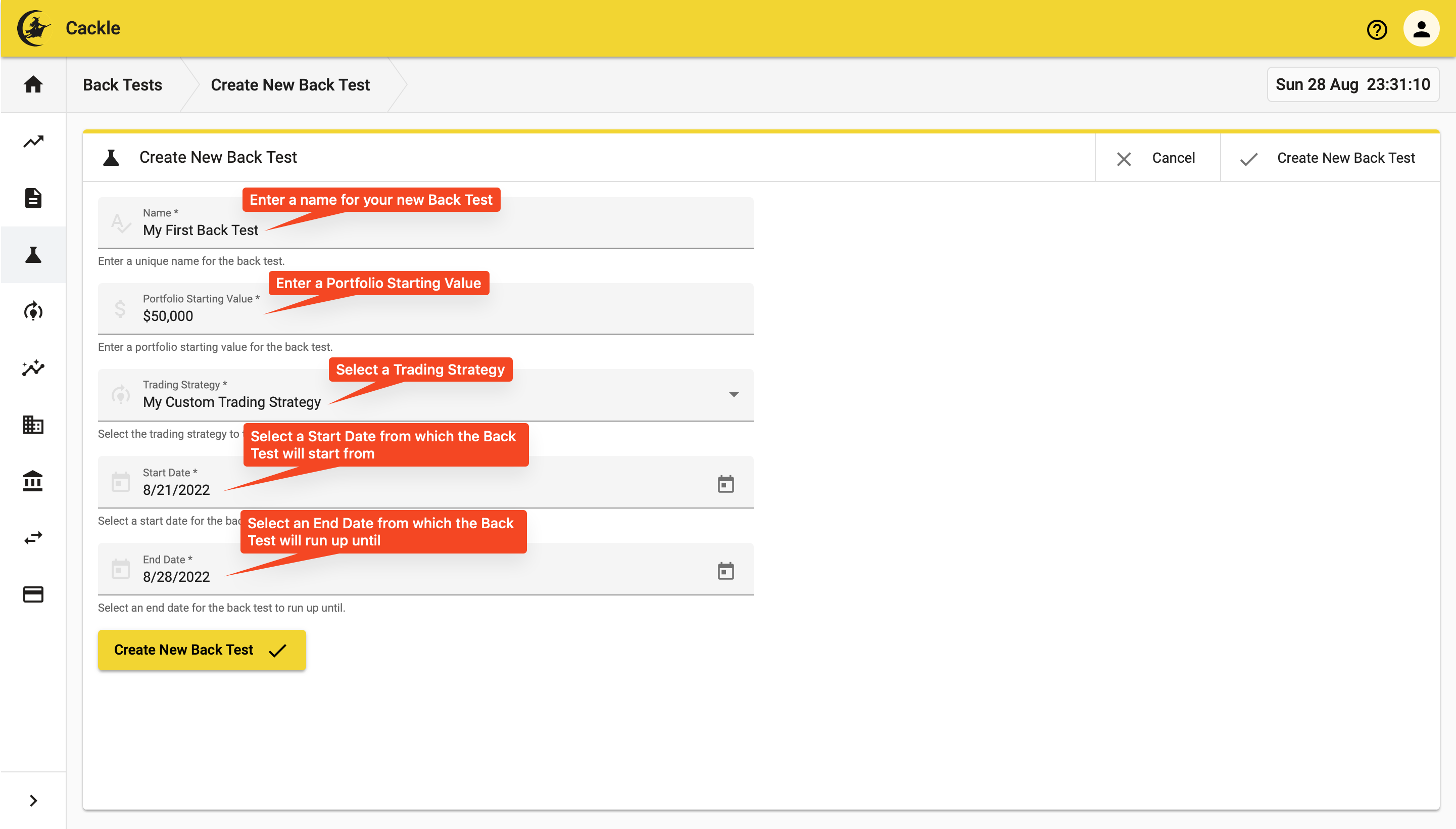Viewport: 1456px width, 829px height.
Task: Click the calendar icon left of End Date
Action: pyautogui.click(x=121, y=569)
